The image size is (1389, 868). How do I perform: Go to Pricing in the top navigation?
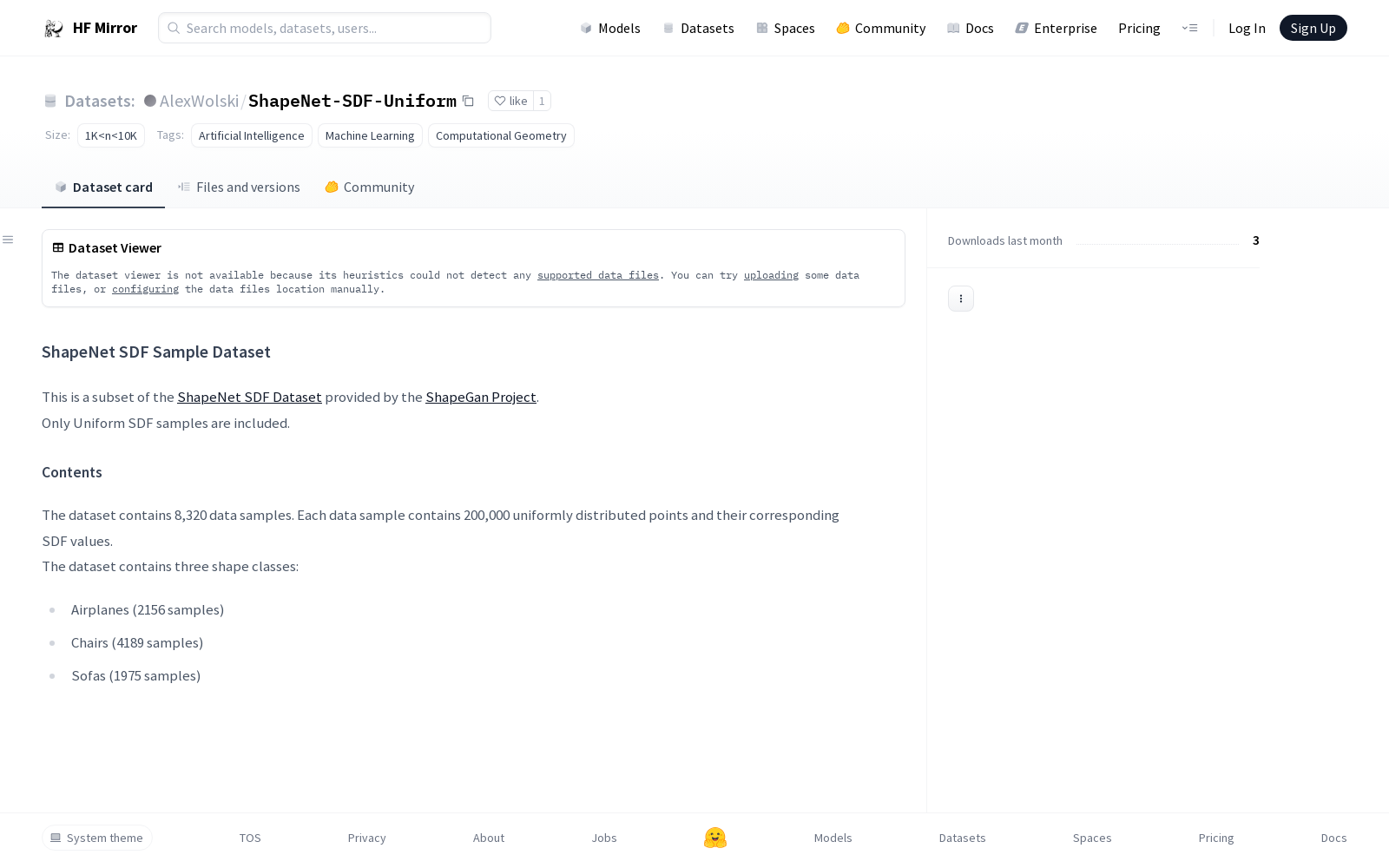(1139, 29)
